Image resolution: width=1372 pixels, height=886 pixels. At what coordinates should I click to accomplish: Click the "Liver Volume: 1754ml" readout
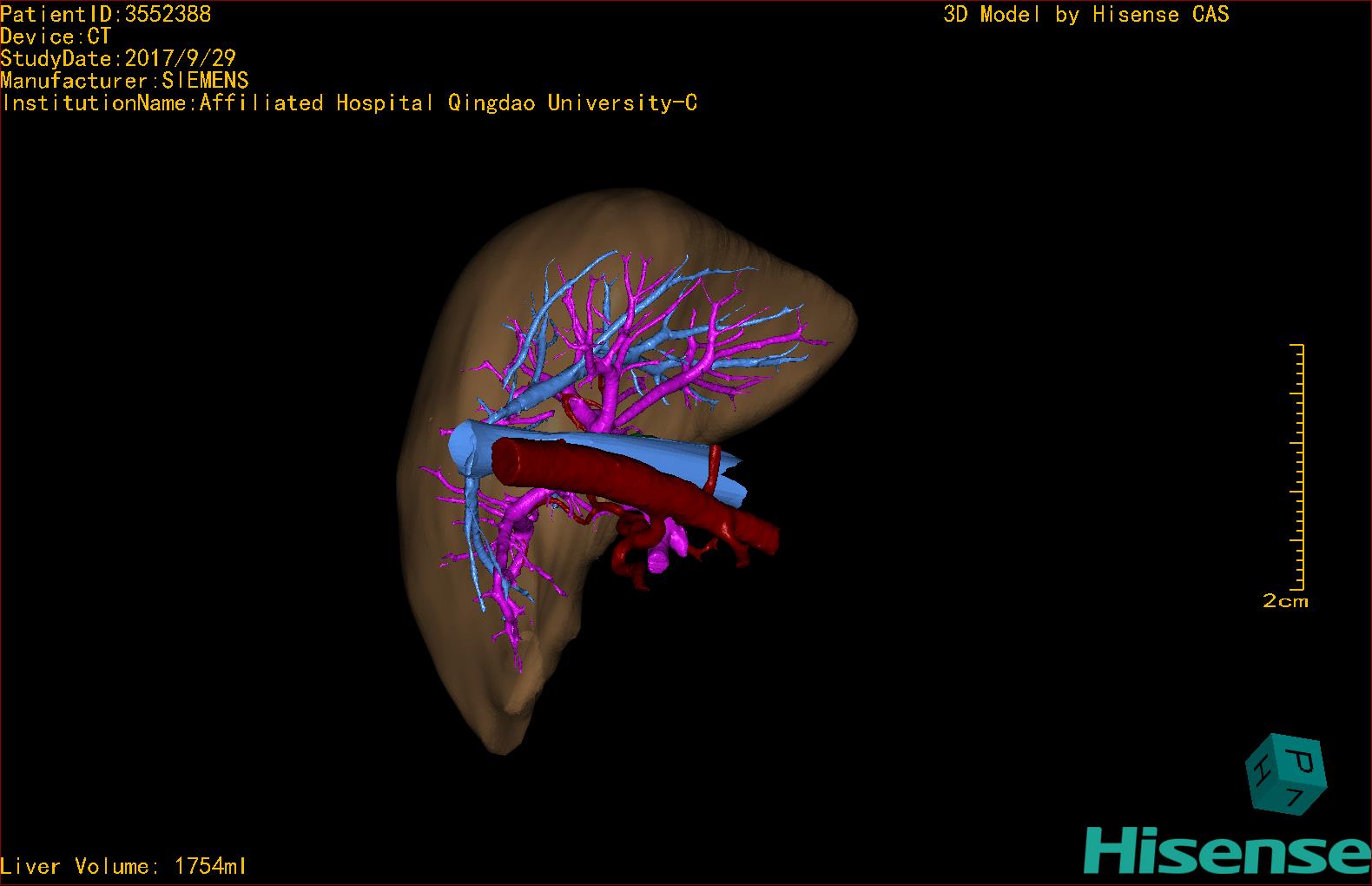123,866
